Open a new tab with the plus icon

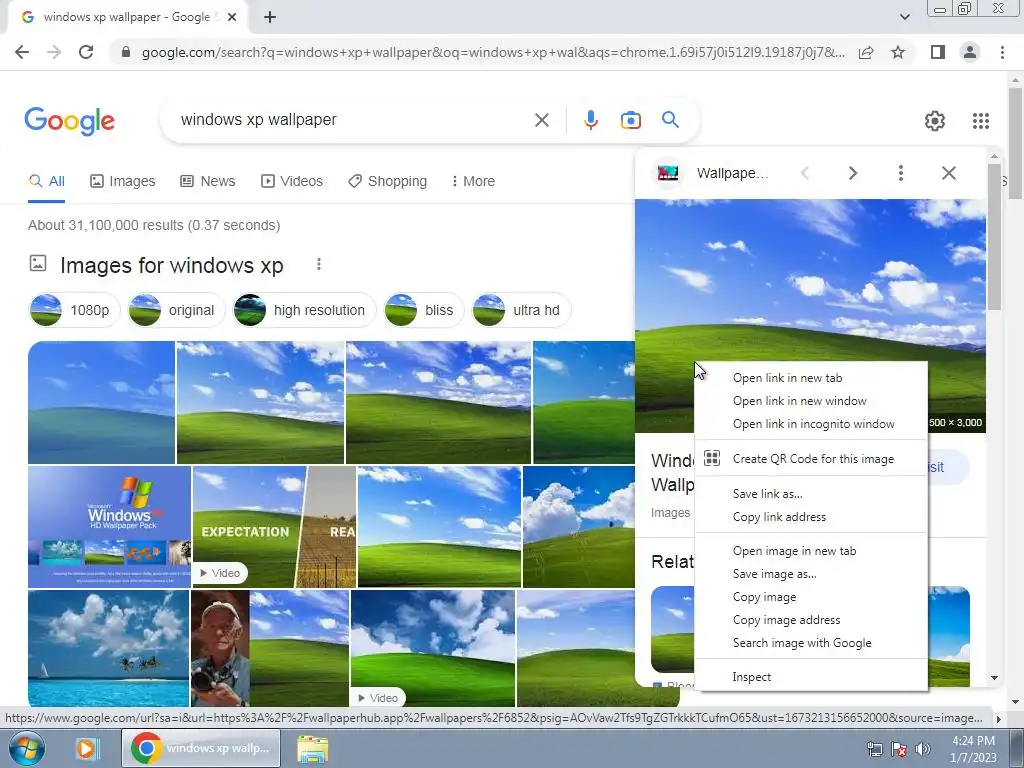(x=270, y=18)
